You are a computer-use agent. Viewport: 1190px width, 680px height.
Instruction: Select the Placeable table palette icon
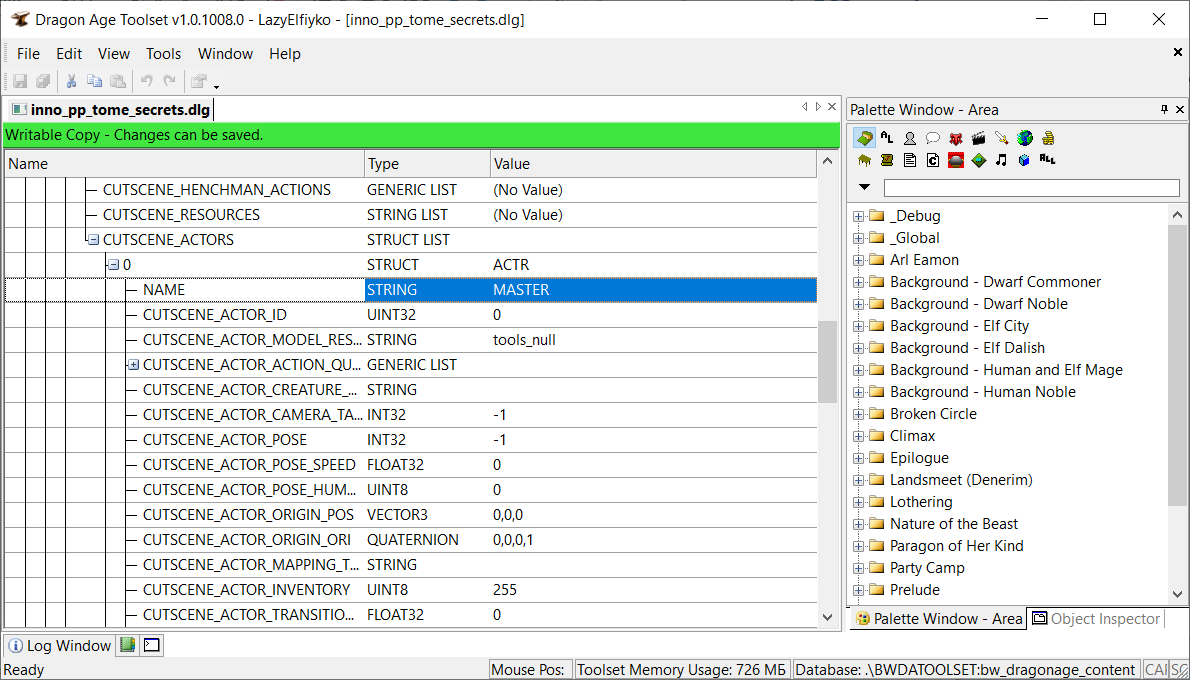(864, 160)
